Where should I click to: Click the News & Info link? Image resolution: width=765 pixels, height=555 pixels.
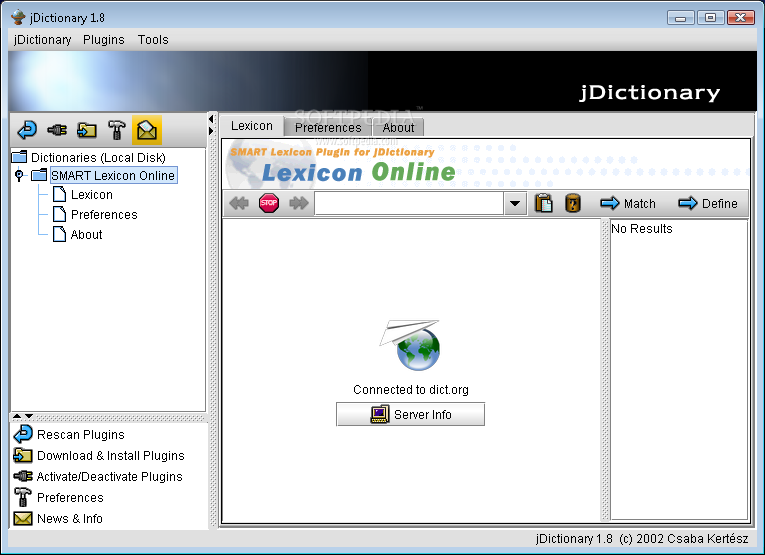click(x=70, y=518)
